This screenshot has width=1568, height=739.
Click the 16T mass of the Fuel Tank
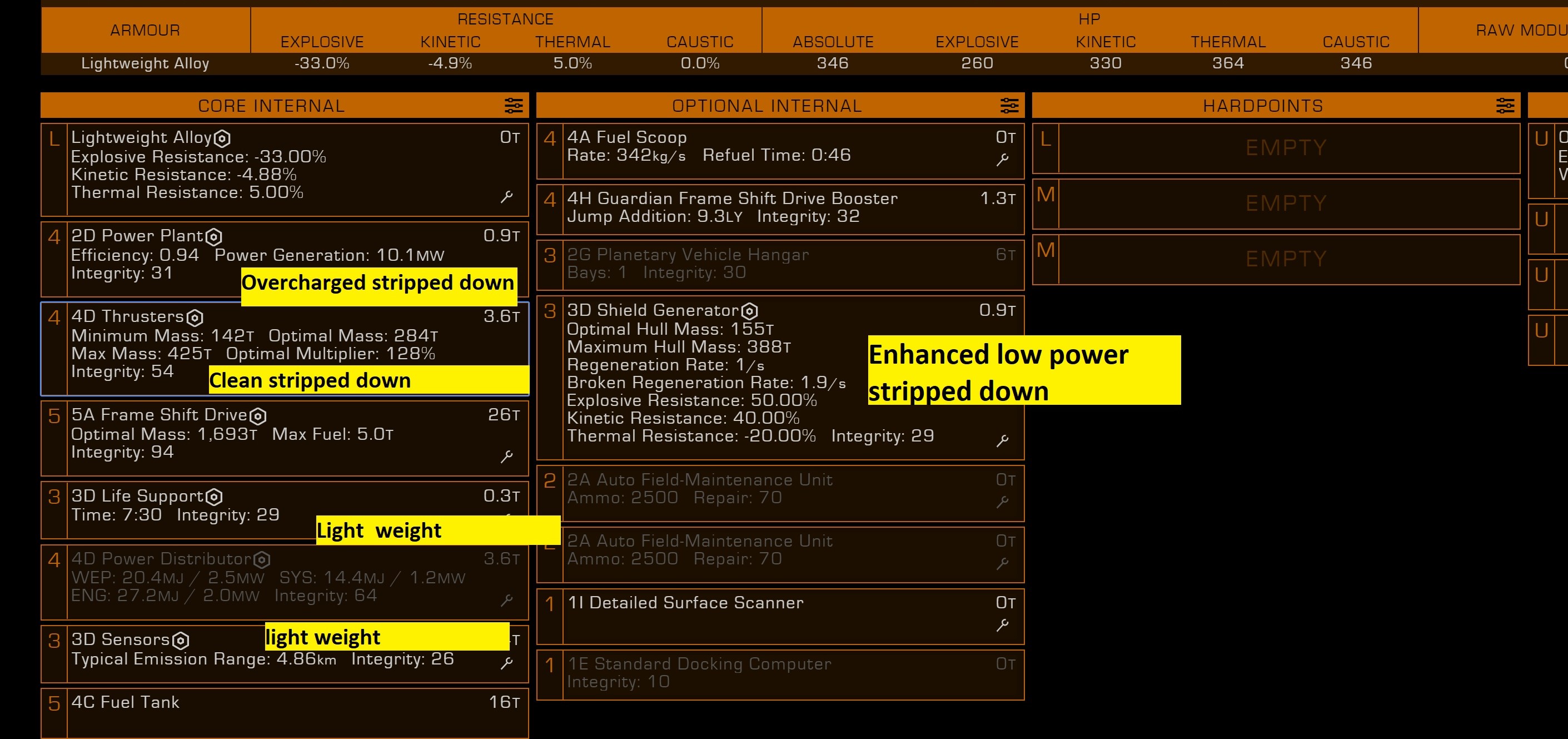tap(505, 702)
